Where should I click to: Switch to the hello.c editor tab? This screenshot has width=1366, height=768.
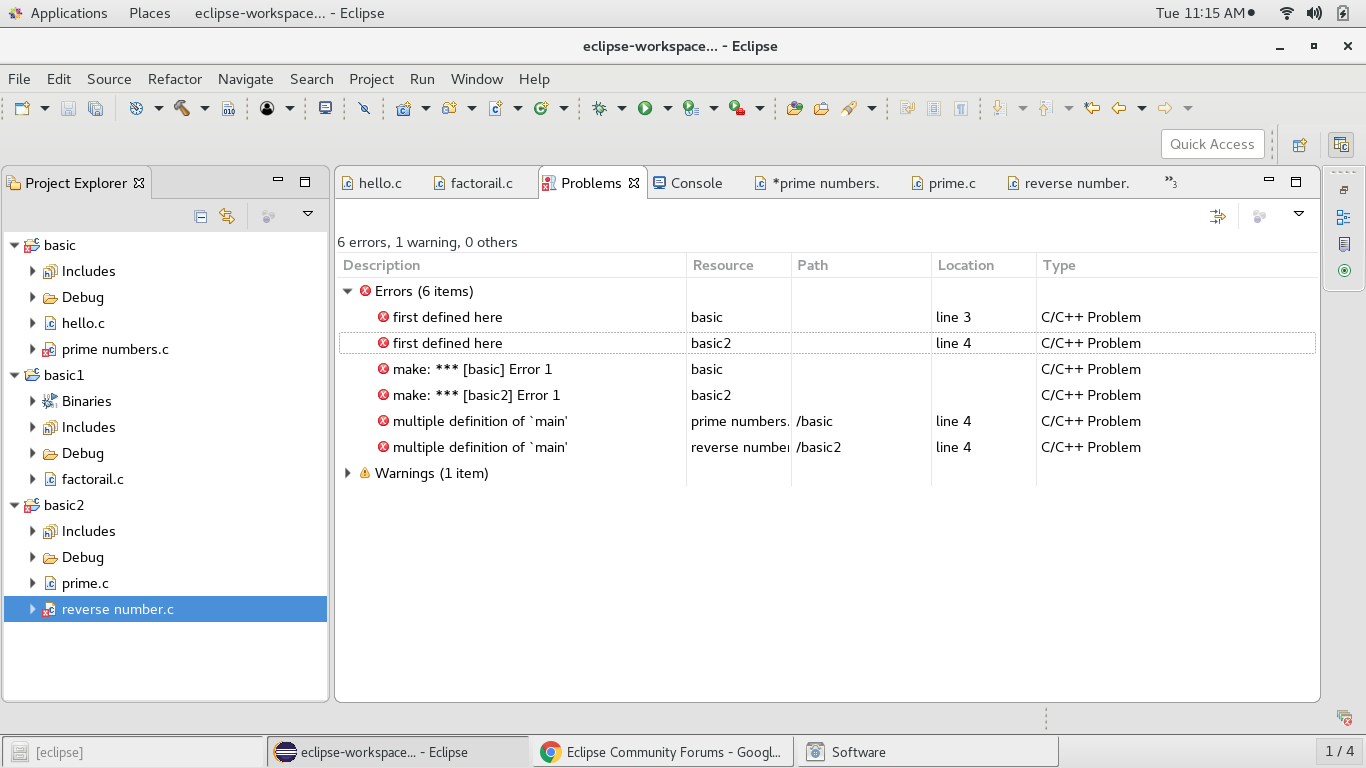click(372, 183)
